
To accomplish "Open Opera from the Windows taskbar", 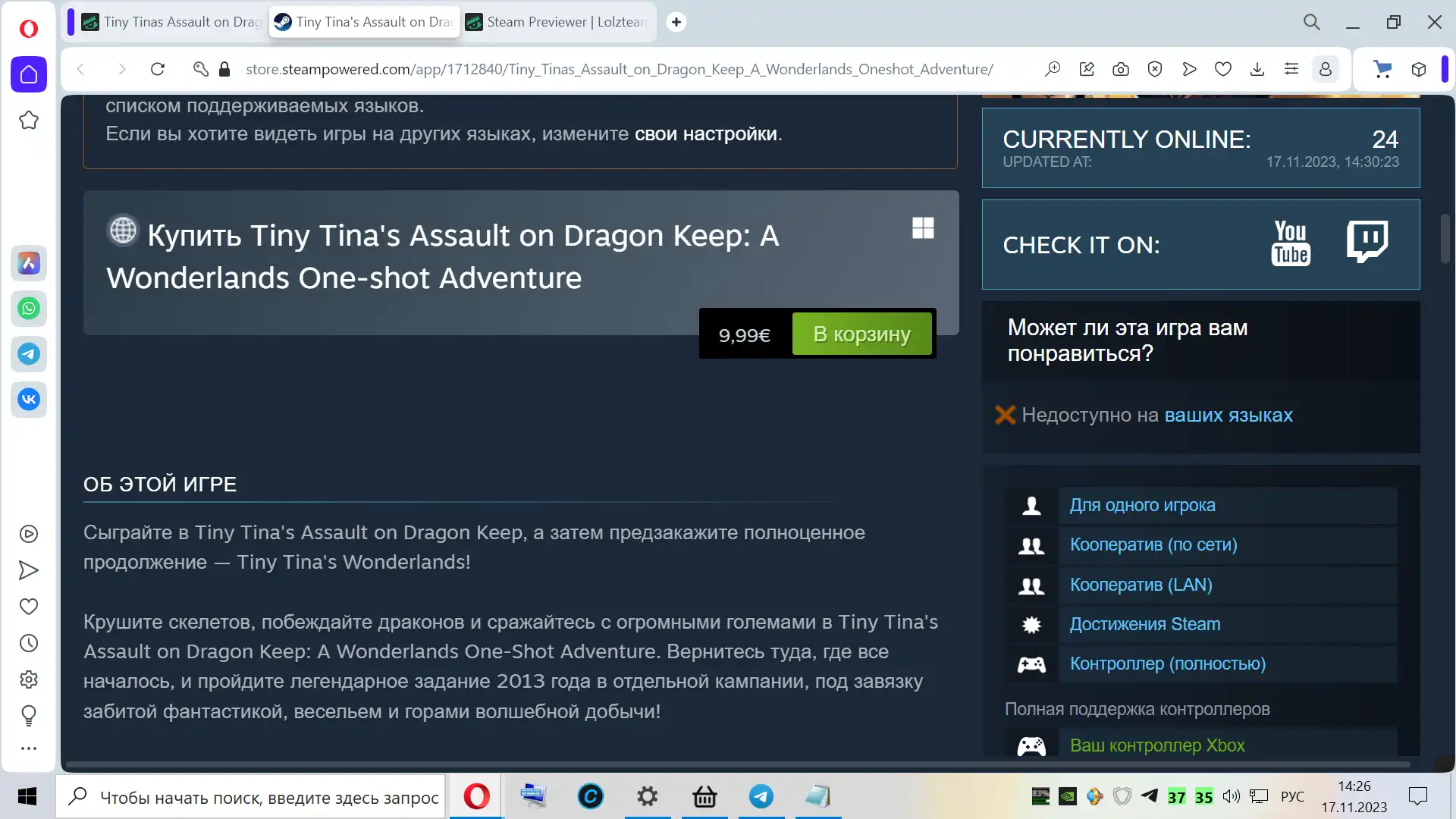I will pos(476,796).
